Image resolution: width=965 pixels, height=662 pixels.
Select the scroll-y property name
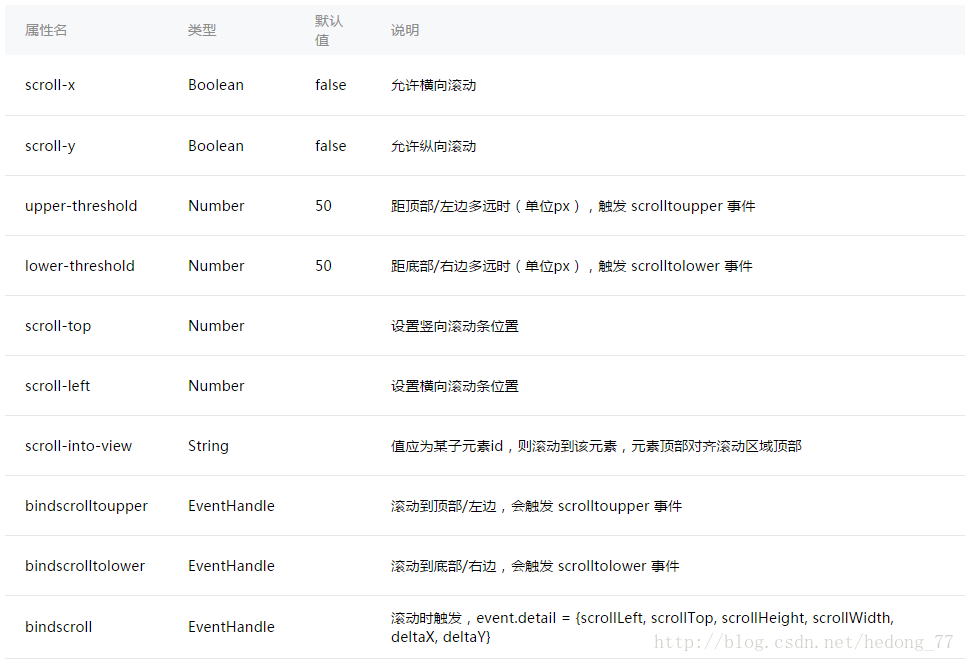(x=50, y=146)
